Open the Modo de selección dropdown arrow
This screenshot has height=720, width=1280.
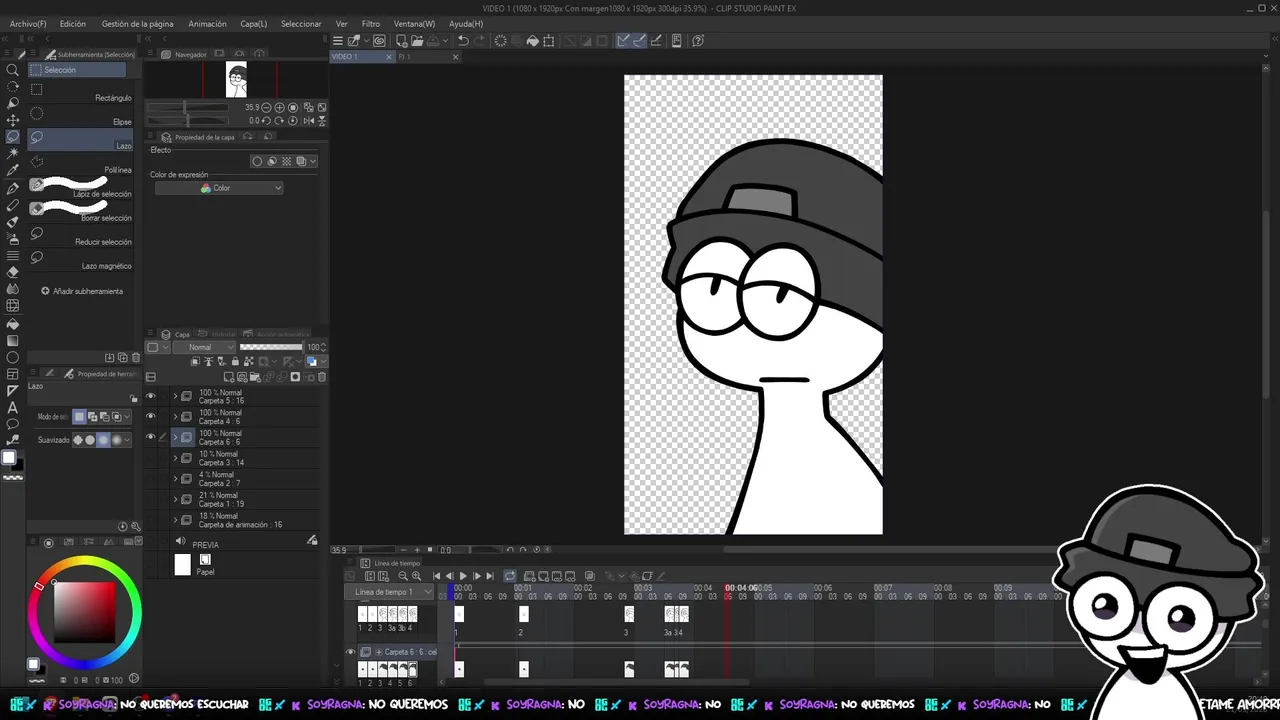pyautogui.click(x=128, y=416)
